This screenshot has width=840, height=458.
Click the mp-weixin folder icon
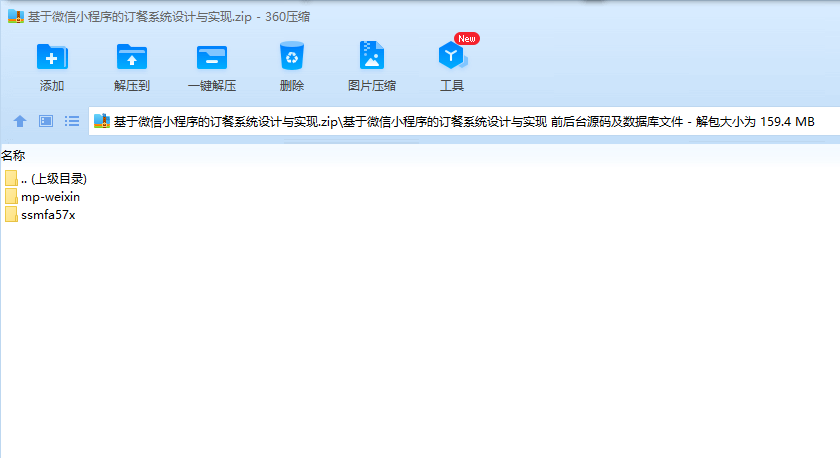[11, 197]
